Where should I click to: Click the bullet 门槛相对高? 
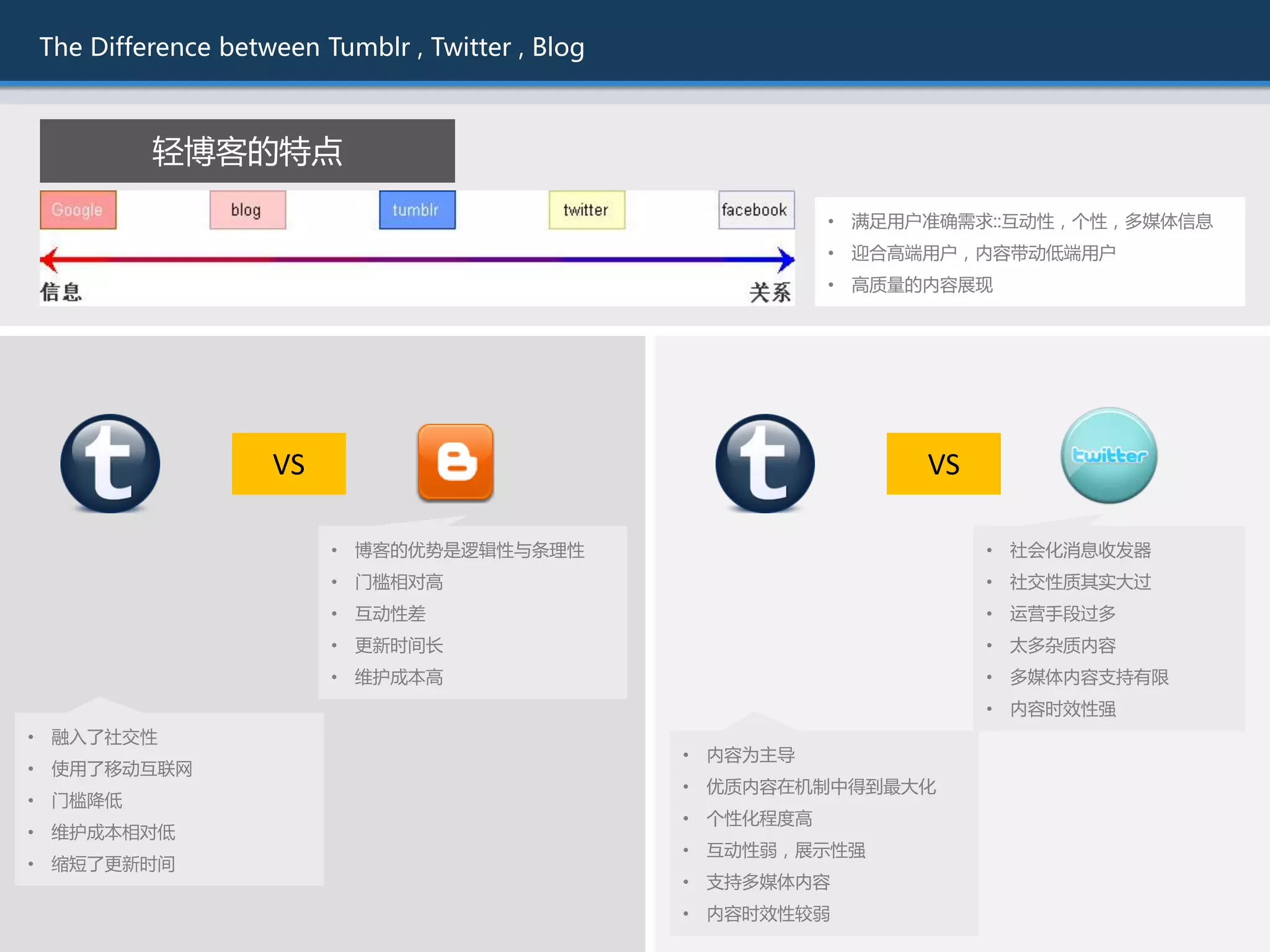click(x=399, y=582)
